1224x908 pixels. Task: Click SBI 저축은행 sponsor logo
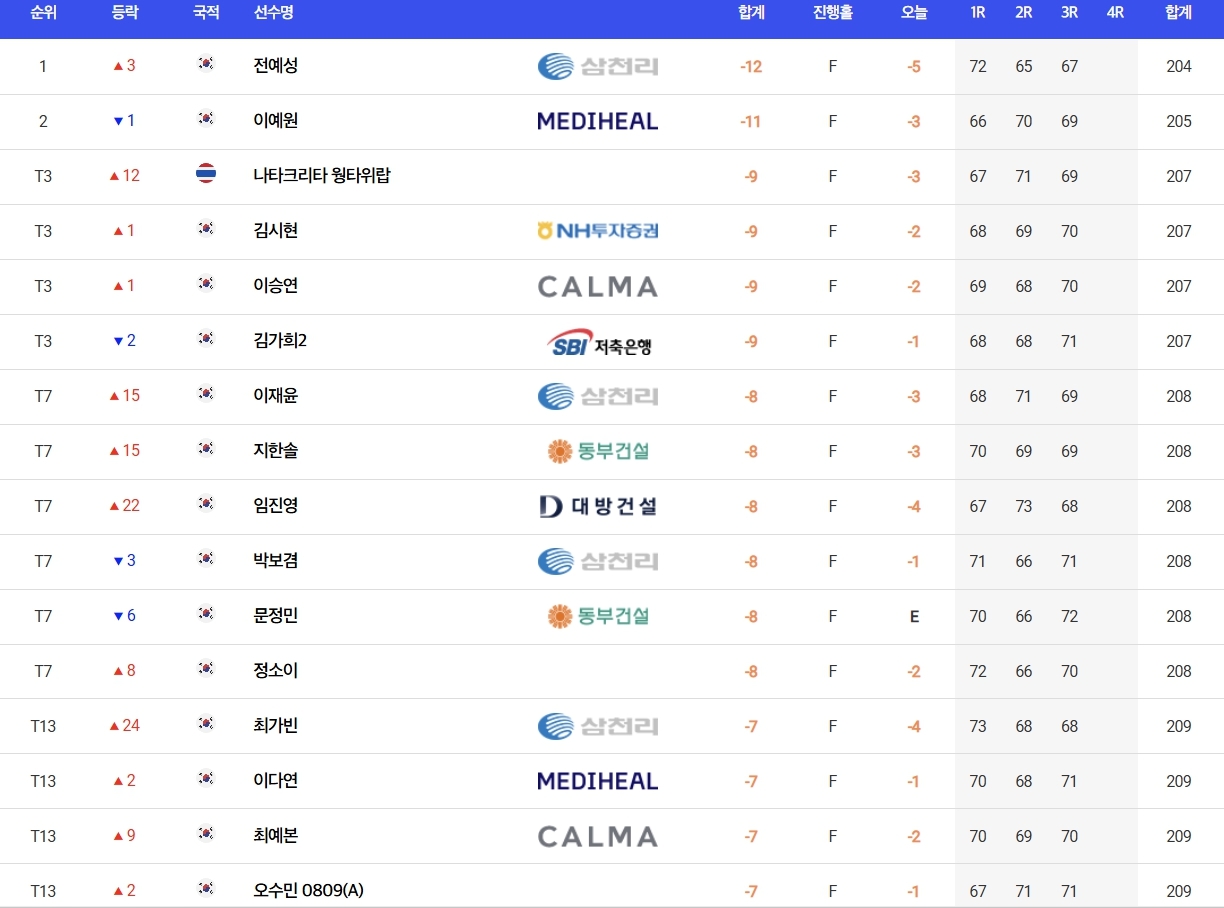tap(599, 343)
